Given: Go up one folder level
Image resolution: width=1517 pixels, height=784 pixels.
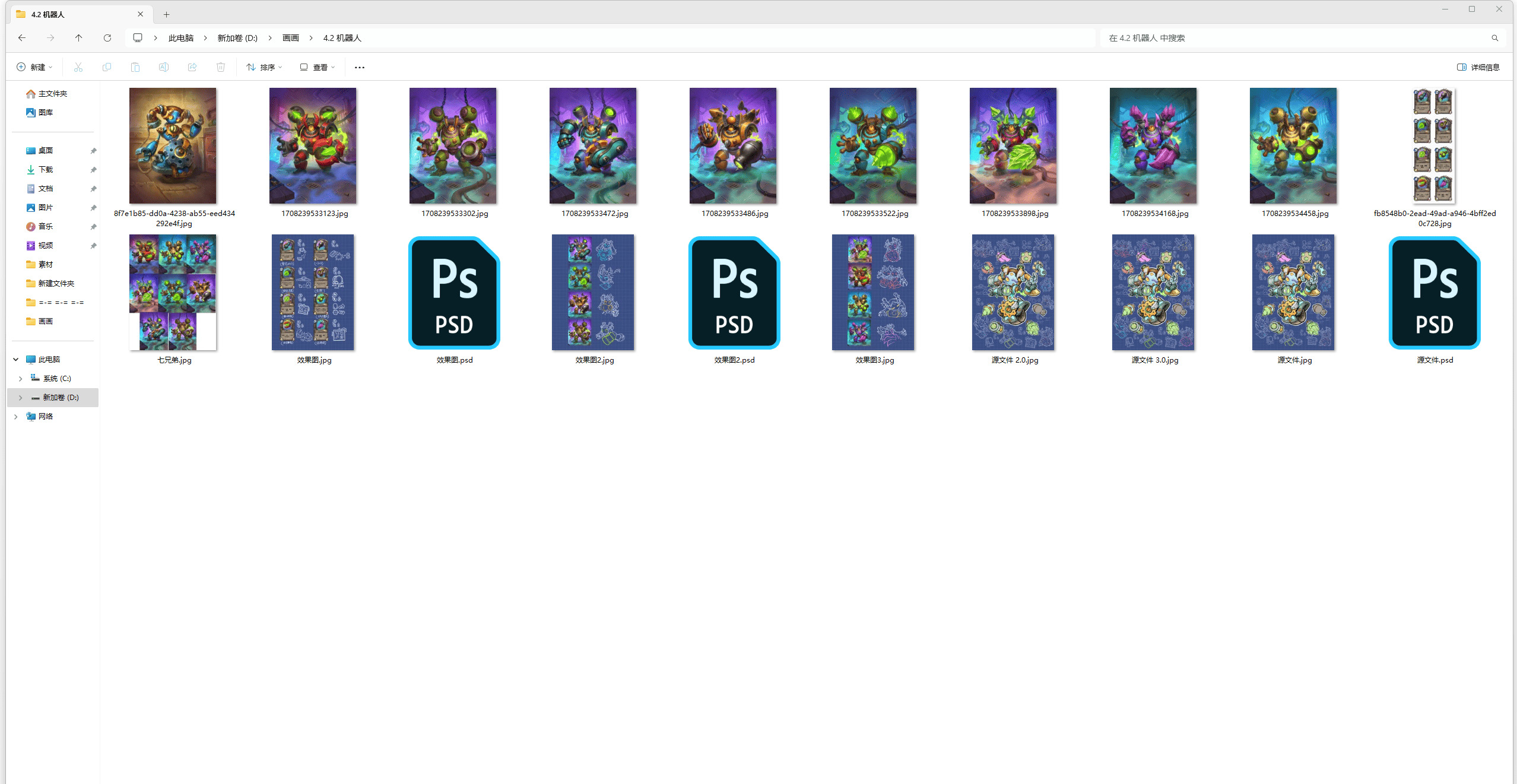Looking at the screenshot, I should coord(79,38).
